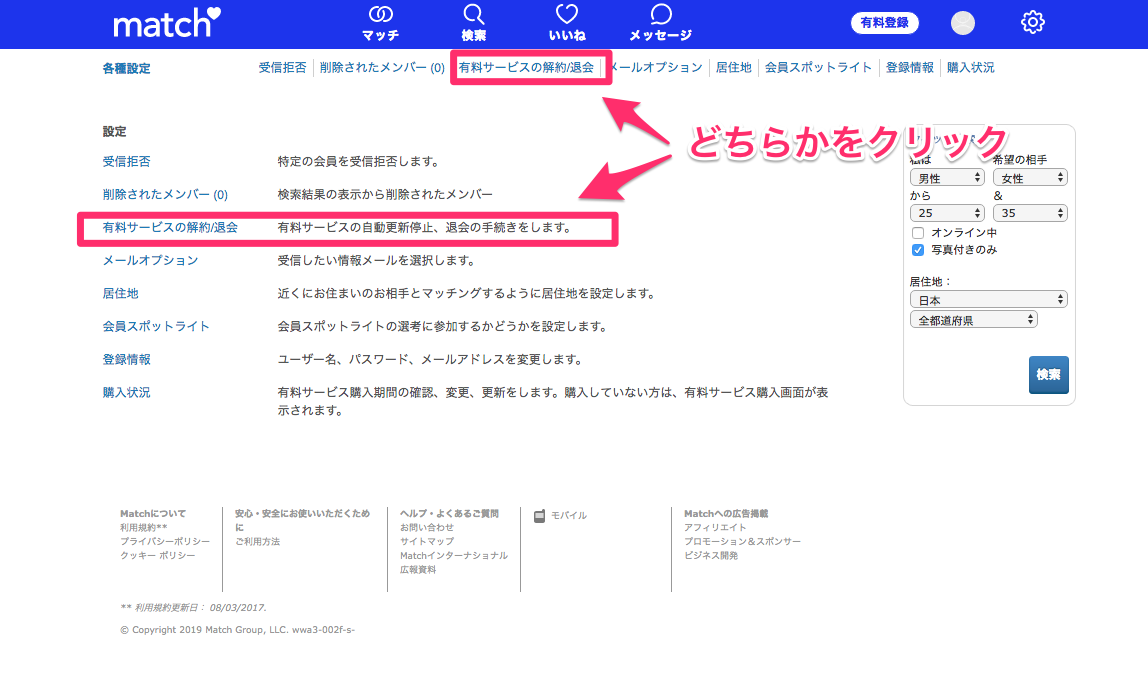Select 居住地 in top nav

point(734,67)
